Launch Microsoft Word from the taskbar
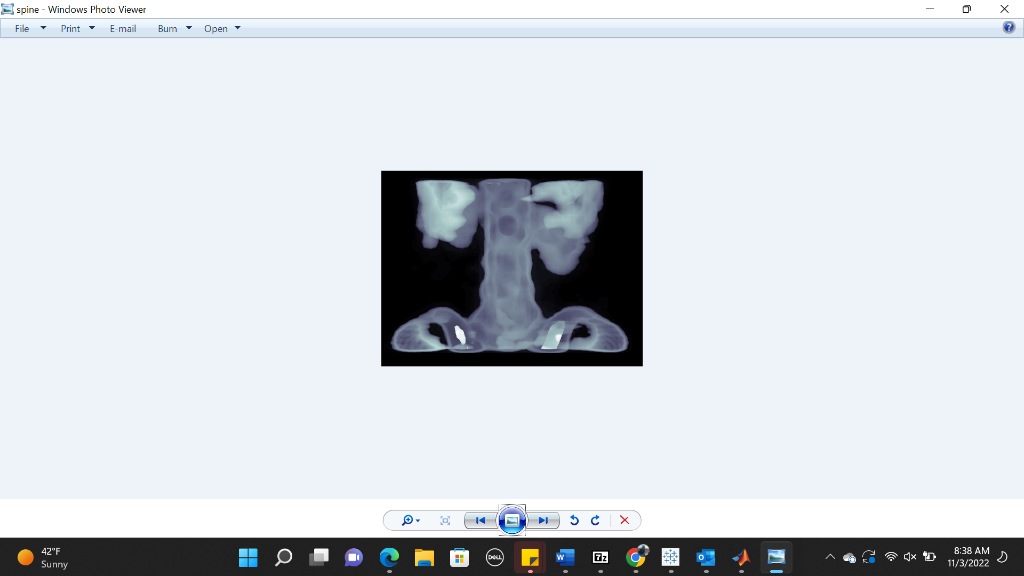This screenshot has width=1024, height=576. click(x=564, y=557)
